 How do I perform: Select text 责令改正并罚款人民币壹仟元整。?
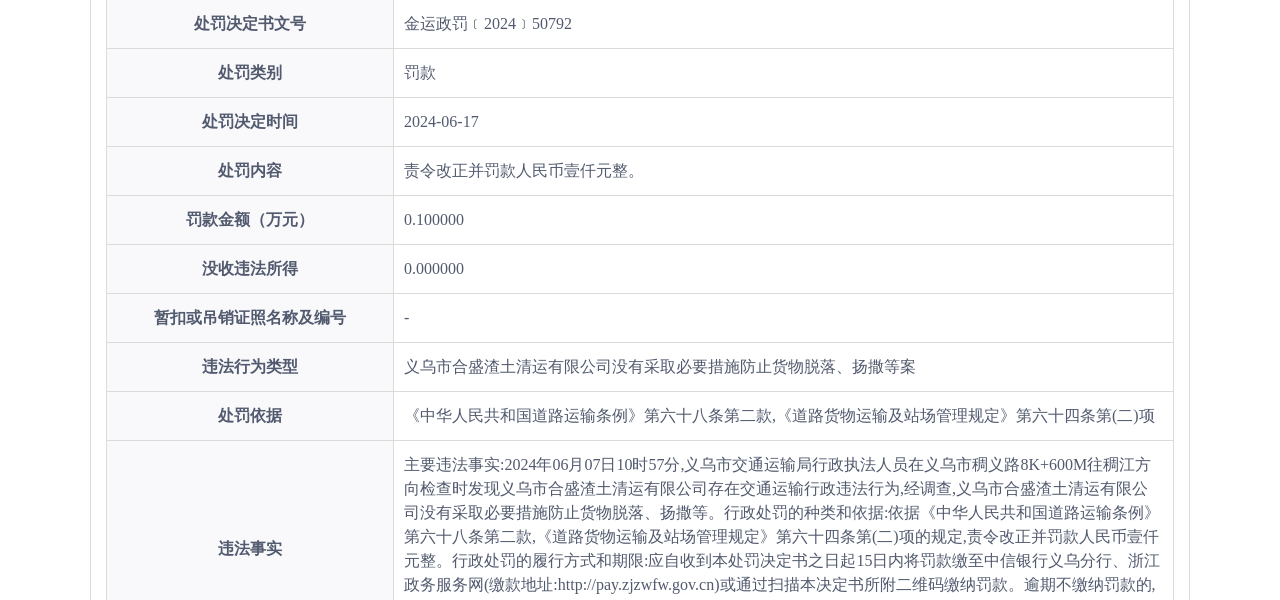coord(524,171)
